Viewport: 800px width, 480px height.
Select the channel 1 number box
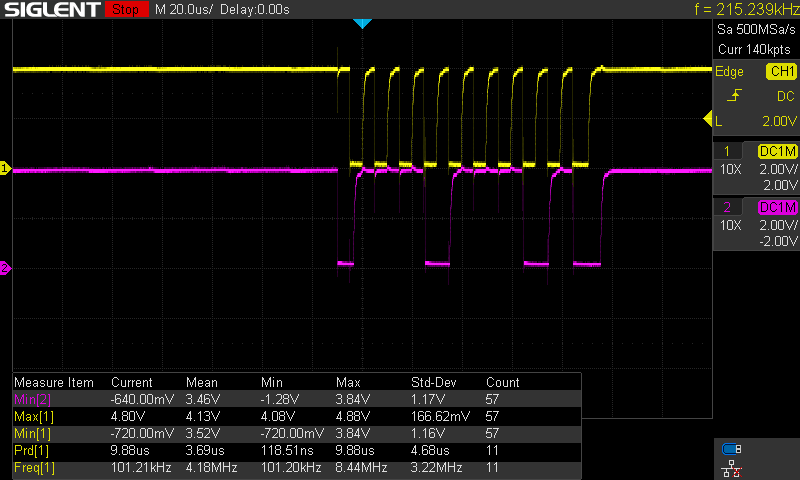[x=727, y=151]
